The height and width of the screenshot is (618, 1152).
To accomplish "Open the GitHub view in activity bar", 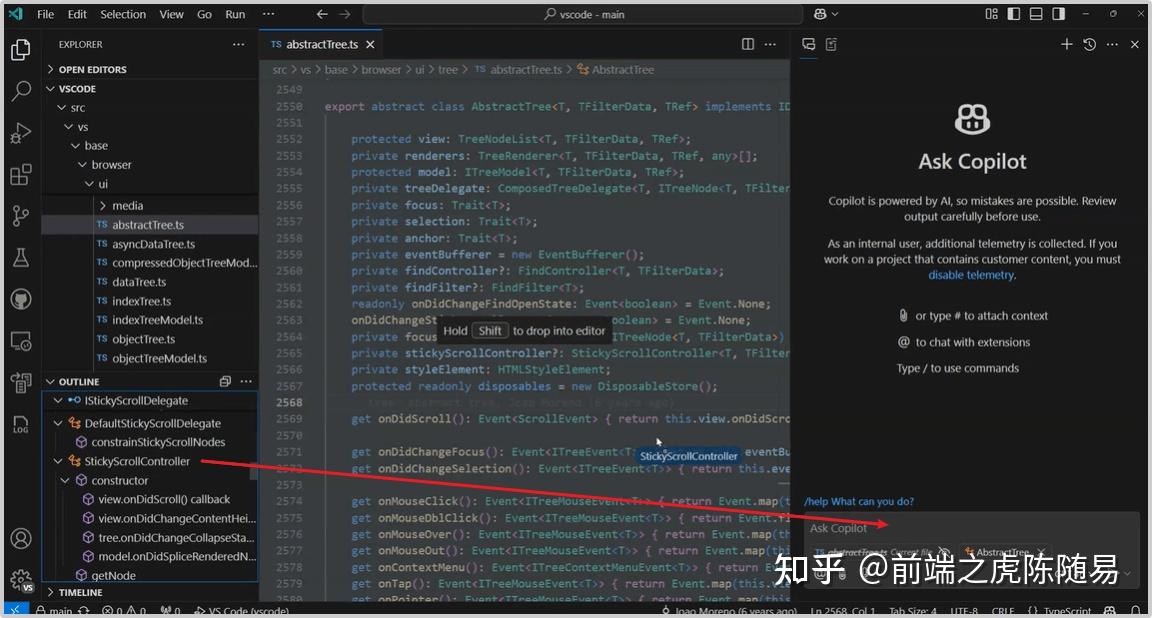I will tap(21, 299).
